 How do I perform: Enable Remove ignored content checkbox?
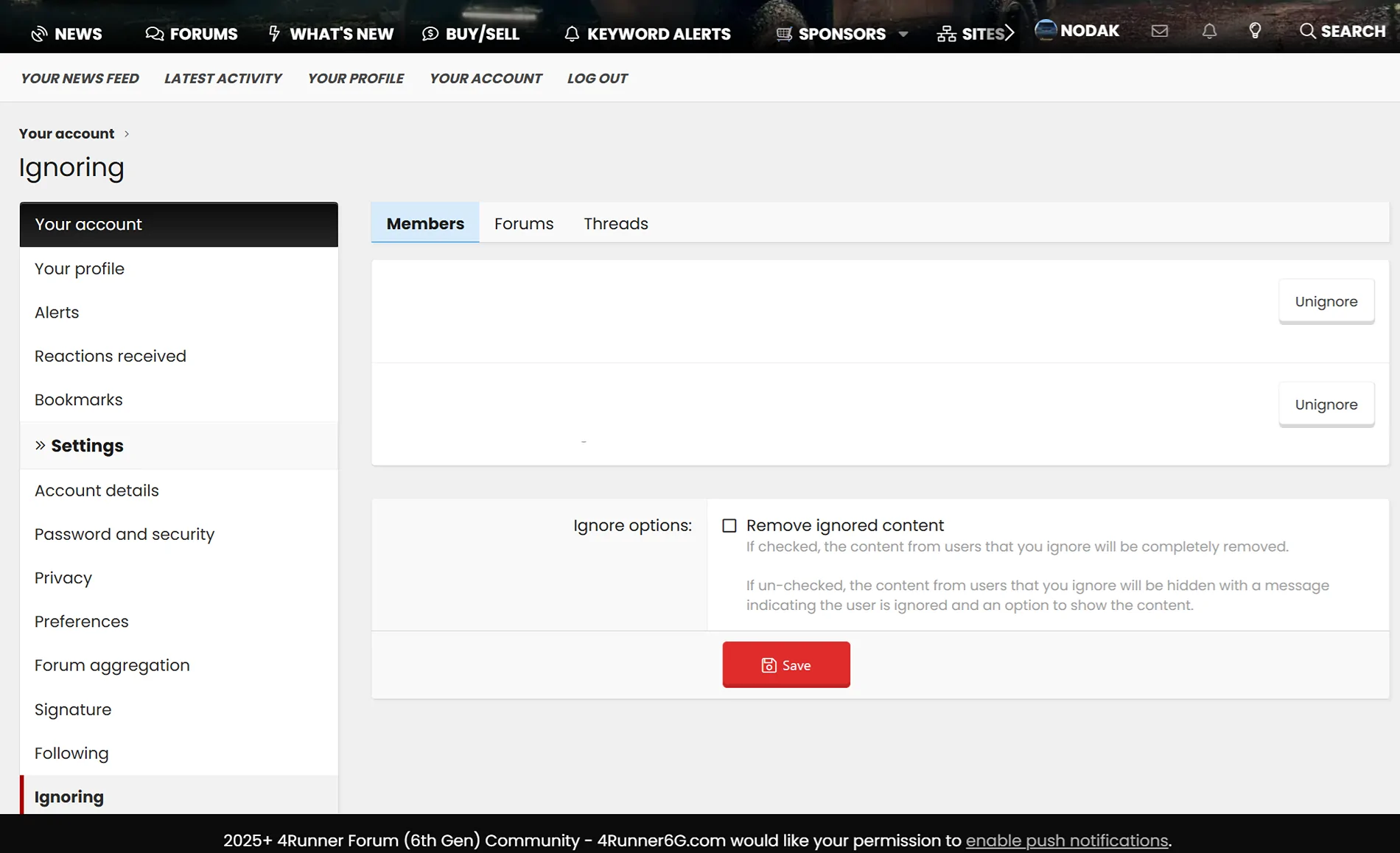tap(729, 526)
